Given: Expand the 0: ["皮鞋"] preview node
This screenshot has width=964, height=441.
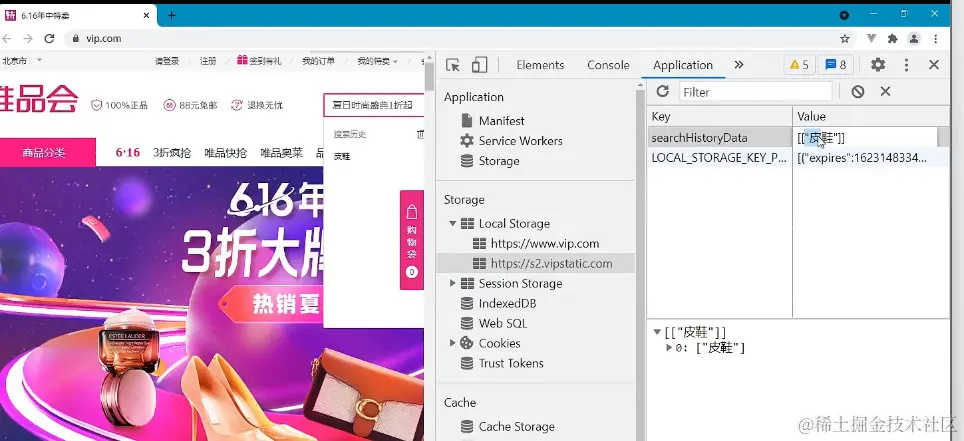Looking at the screenshot, I should (670, 348).
